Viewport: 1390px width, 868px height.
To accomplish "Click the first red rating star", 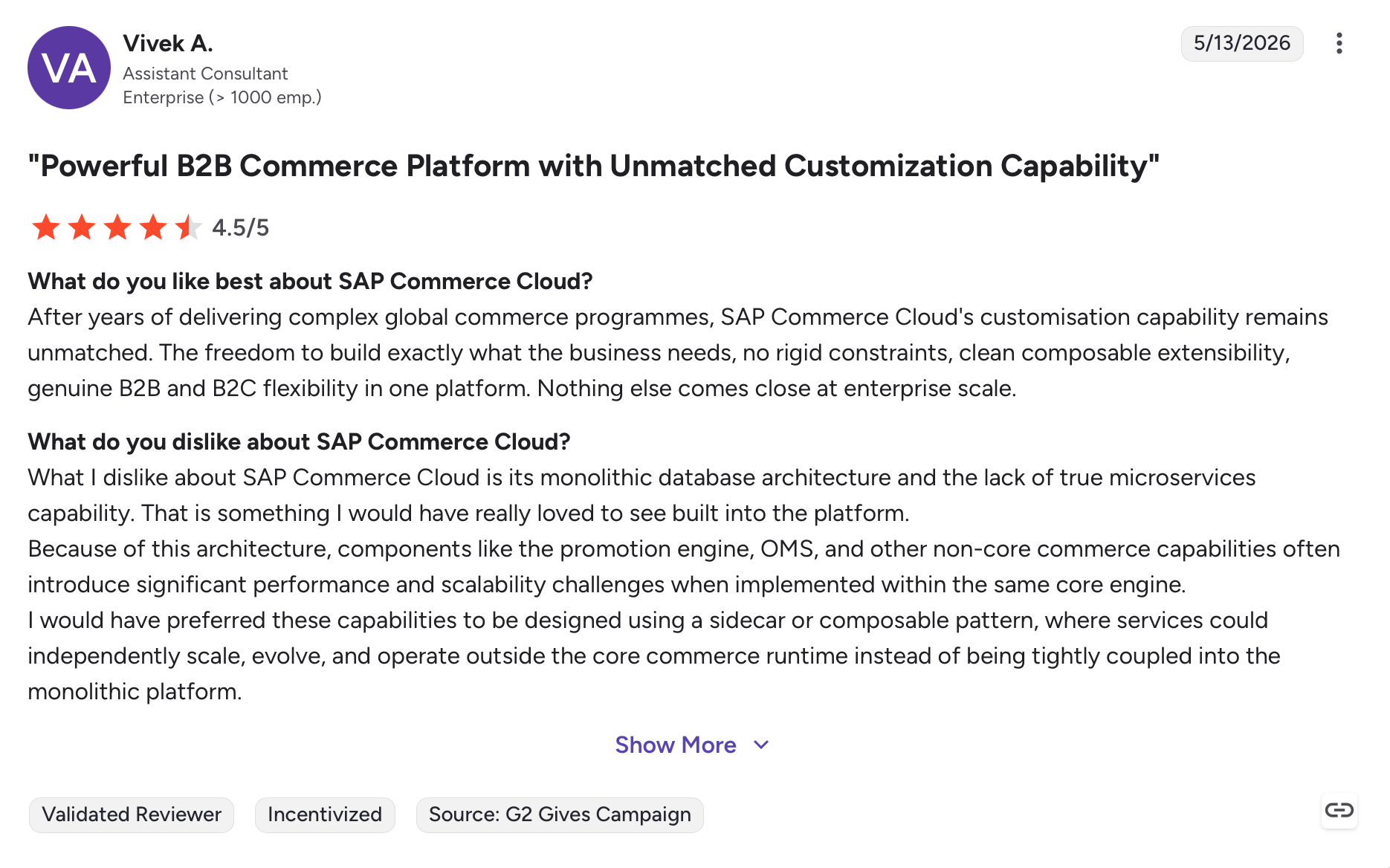I will [46, 227].
